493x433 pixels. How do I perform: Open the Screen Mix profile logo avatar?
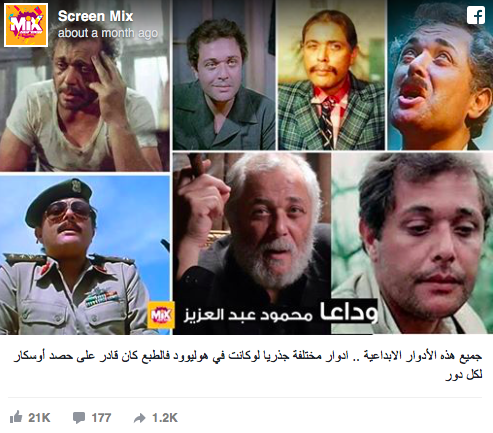(x=26, y=25)
